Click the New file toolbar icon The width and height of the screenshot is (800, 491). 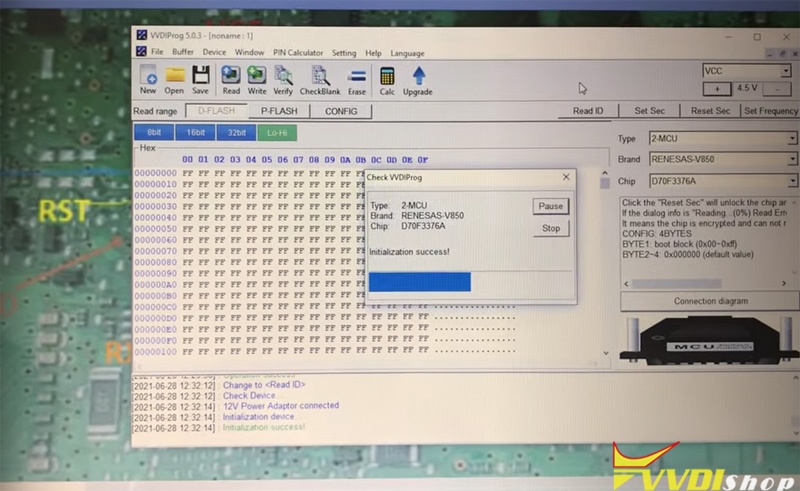pyautogui.click(x=148, y=80)
